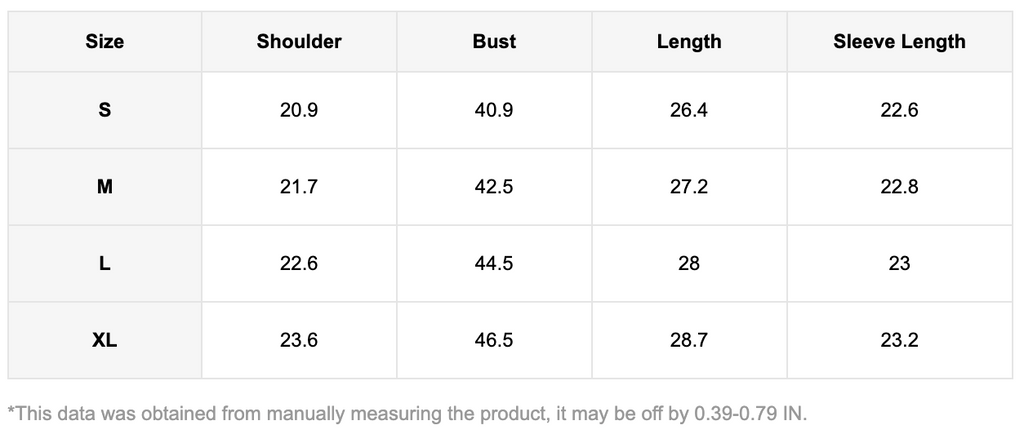Select the Length column header
Viewport: 1024px width, 434px height.
click(689, 41)
